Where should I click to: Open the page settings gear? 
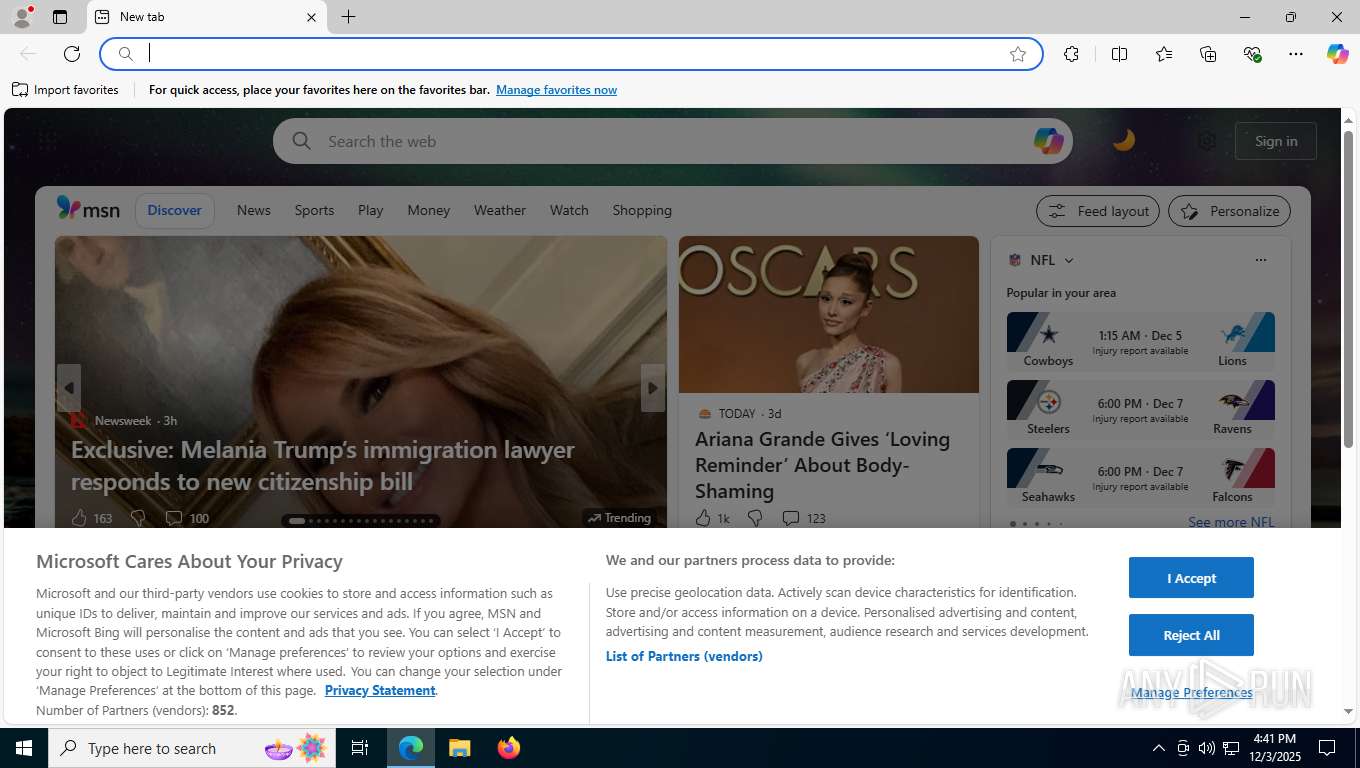click(1207, 141)
